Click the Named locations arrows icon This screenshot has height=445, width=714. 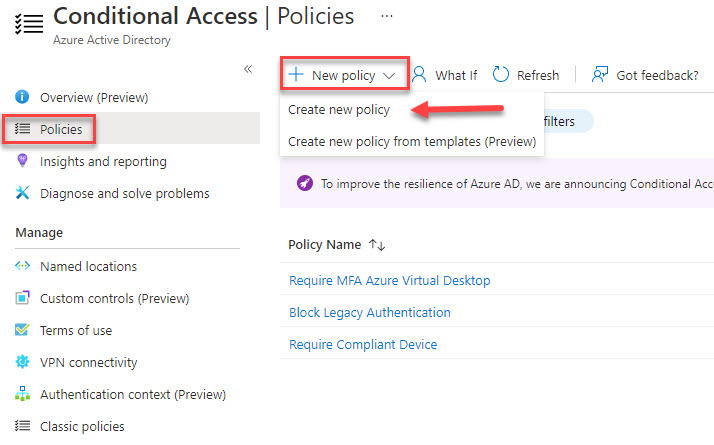click(x=22, y=266)
